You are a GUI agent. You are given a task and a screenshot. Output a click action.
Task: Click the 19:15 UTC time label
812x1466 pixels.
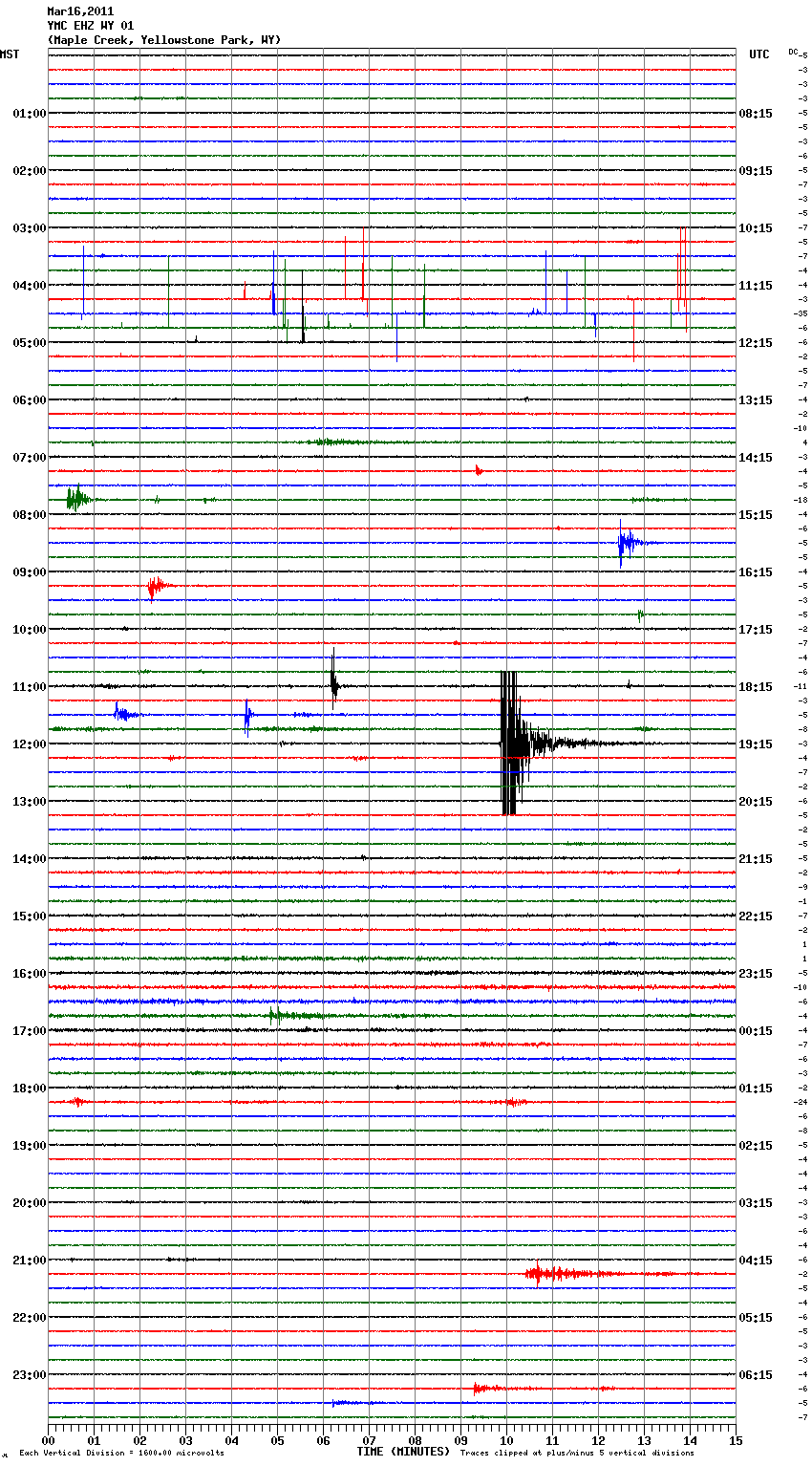click(756, 744)
